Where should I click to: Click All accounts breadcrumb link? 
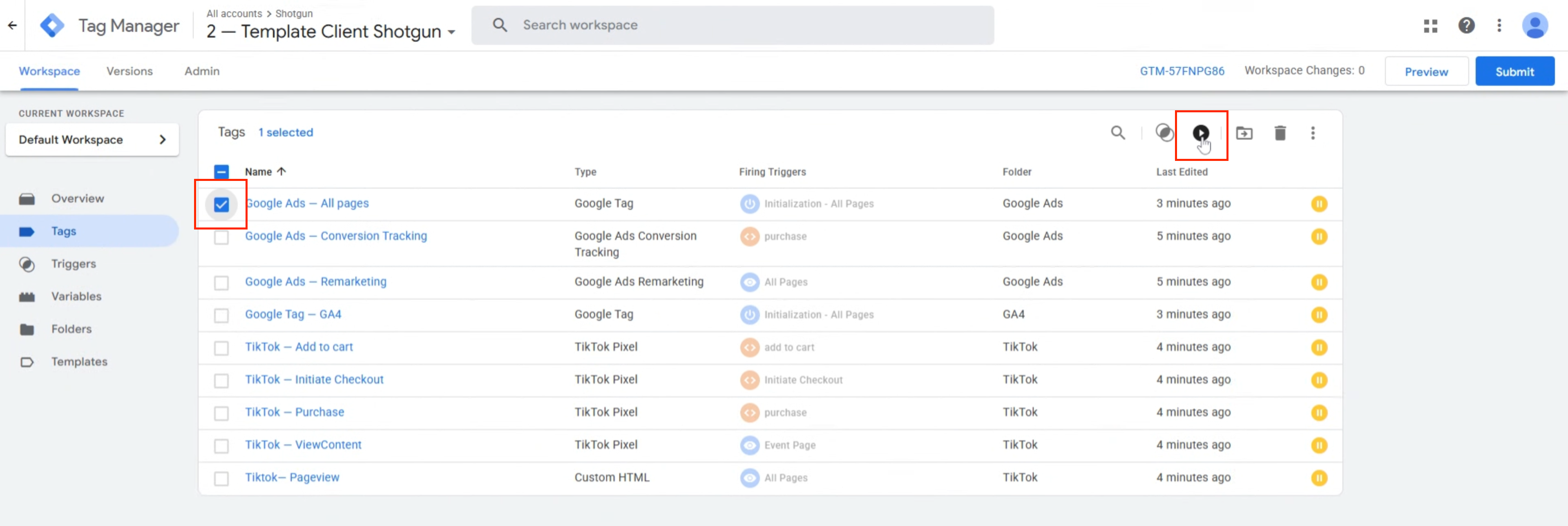coord(235,13)
